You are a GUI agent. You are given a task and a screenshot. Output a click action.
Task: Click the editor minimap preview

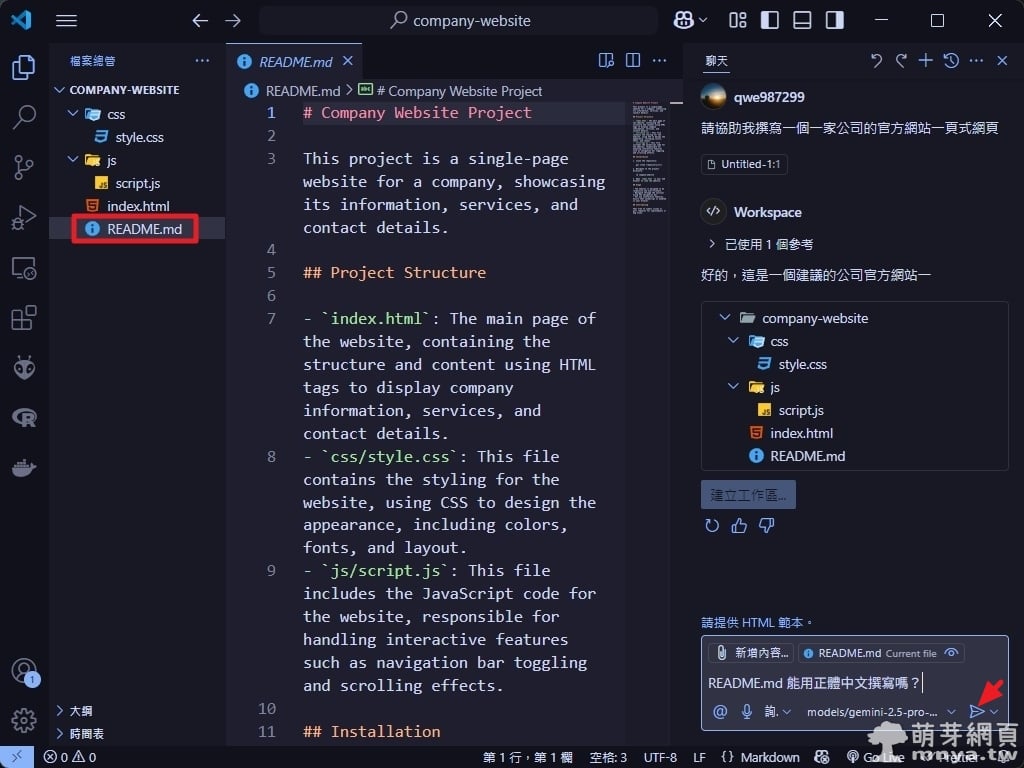[x=653, y=160]
